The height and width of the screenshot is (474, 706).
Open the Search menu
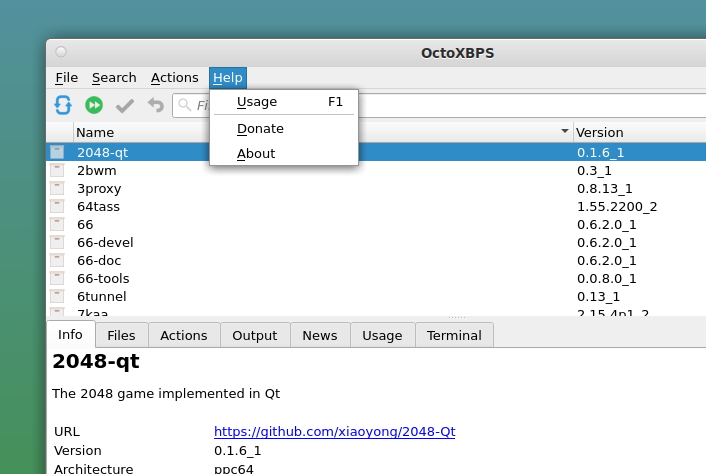(x=114, y=77)
